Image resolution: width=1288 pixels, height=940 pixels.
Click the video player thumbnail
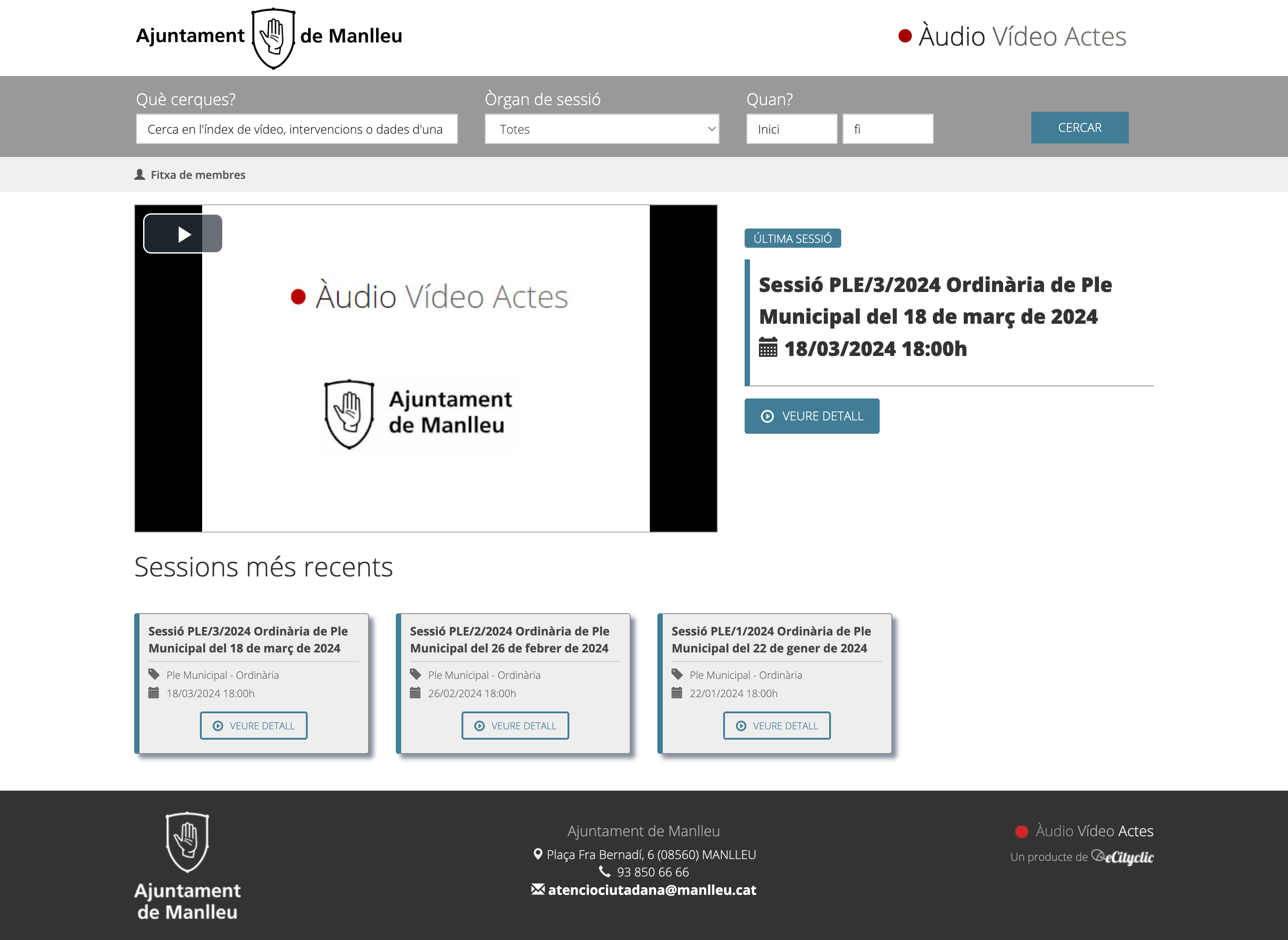tap(426, 368)
